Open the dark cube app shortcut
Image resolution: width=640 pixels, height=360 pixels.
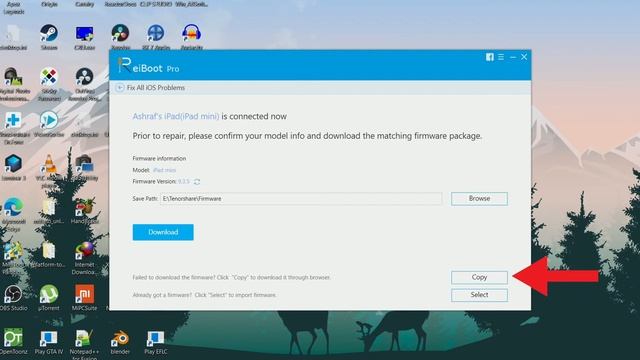(13, 165)
